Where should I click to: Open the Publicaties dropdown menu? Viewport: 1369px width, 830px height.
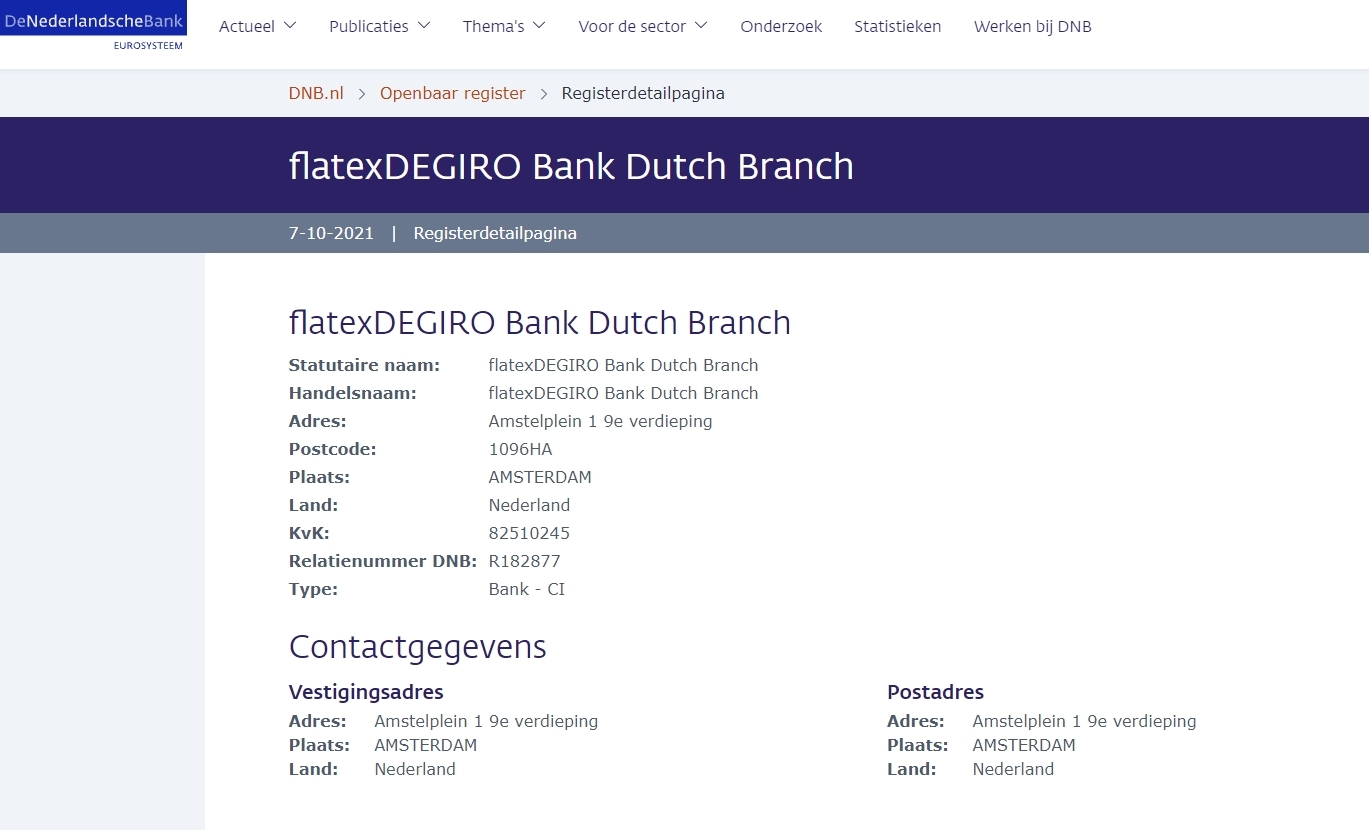pos(379,27)
